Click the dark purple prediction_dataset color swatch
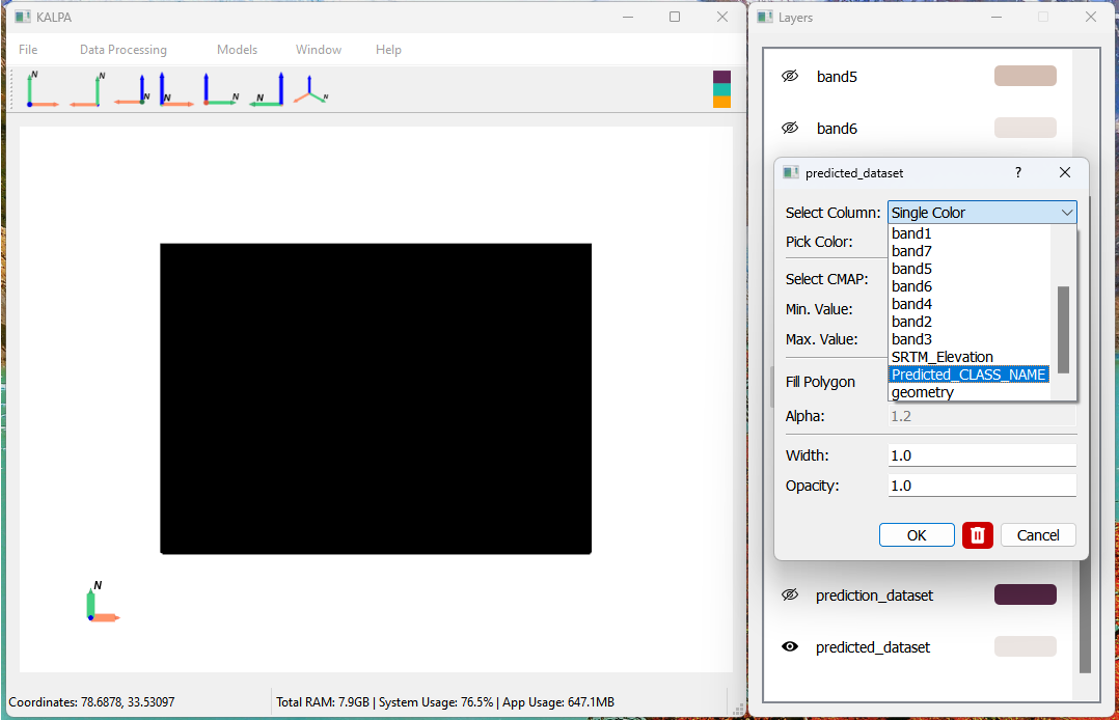This screenshot has width=1120, height=720. pyautogui.click(x=1025, y=594)
